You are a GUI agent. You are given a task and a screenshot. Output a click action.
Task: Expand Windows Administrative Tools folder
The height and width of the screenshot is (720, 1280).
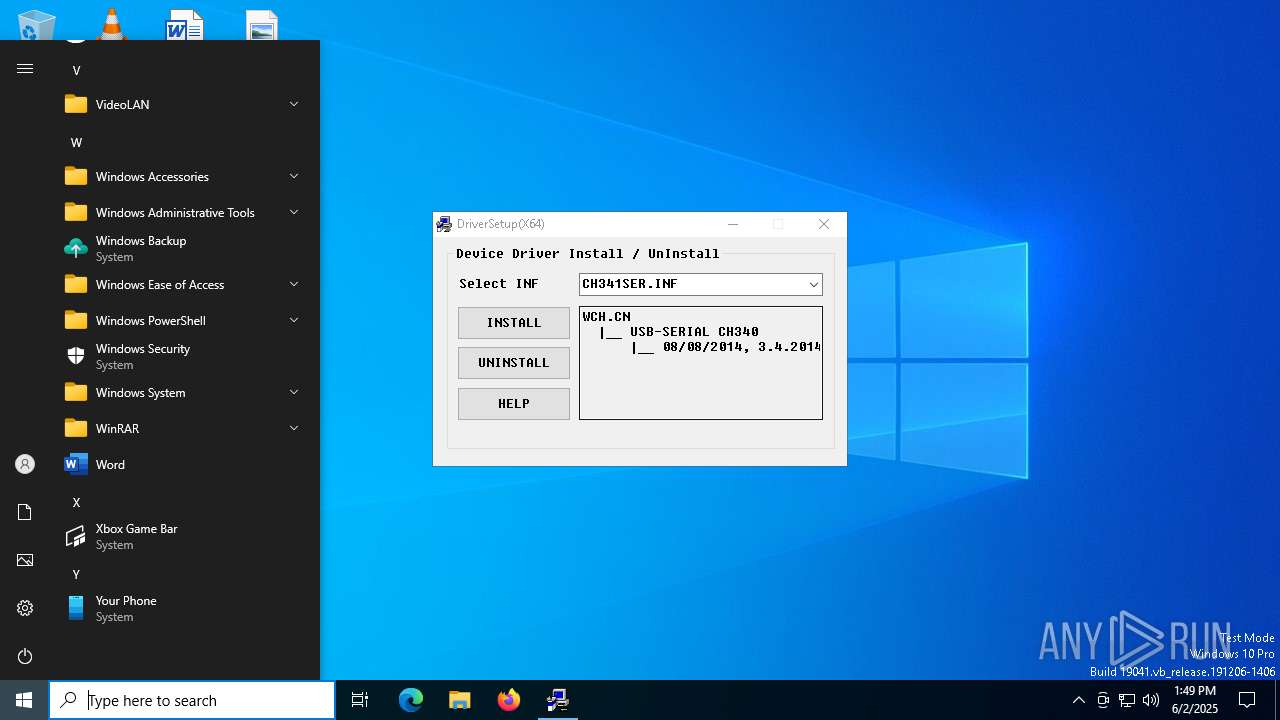[184, 212]
